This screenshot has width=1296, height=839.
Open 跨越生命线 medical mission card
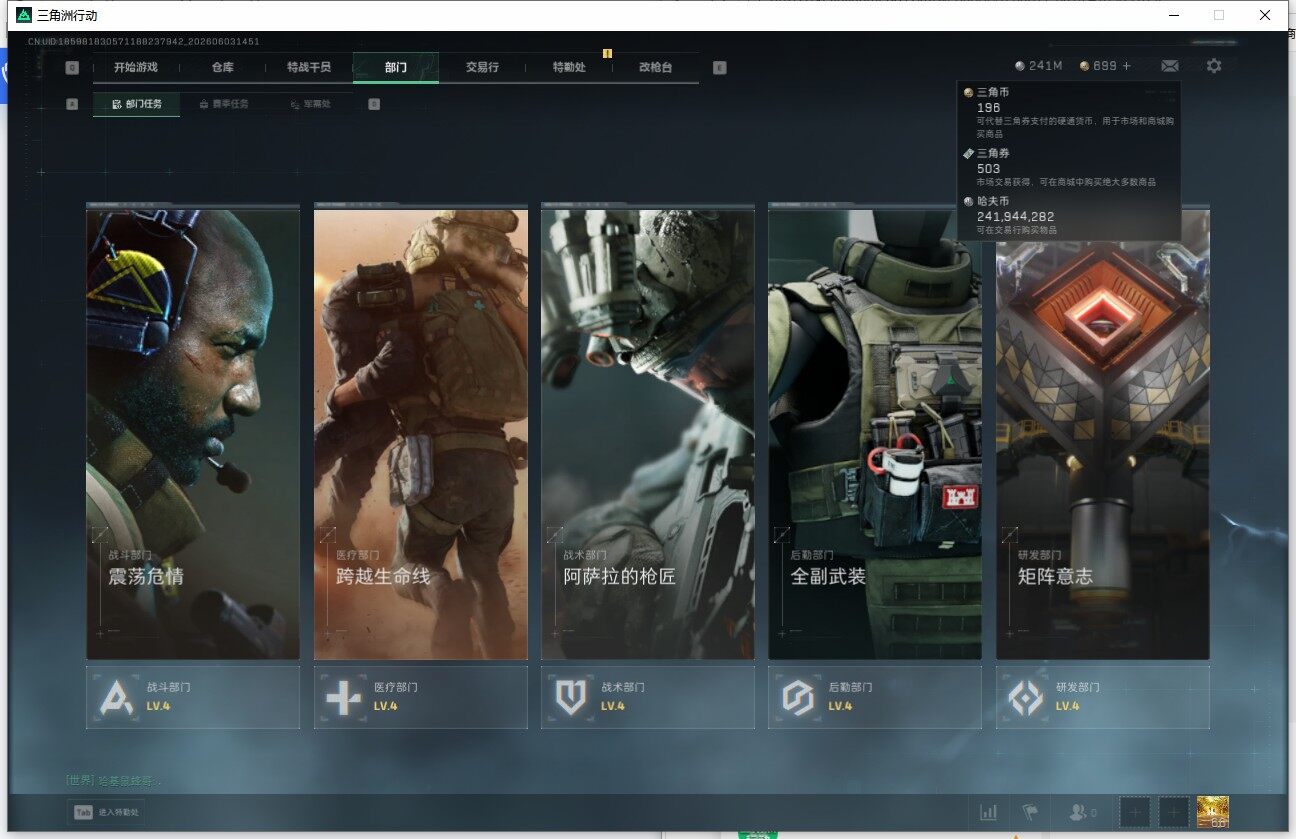(x=421, y=434)
